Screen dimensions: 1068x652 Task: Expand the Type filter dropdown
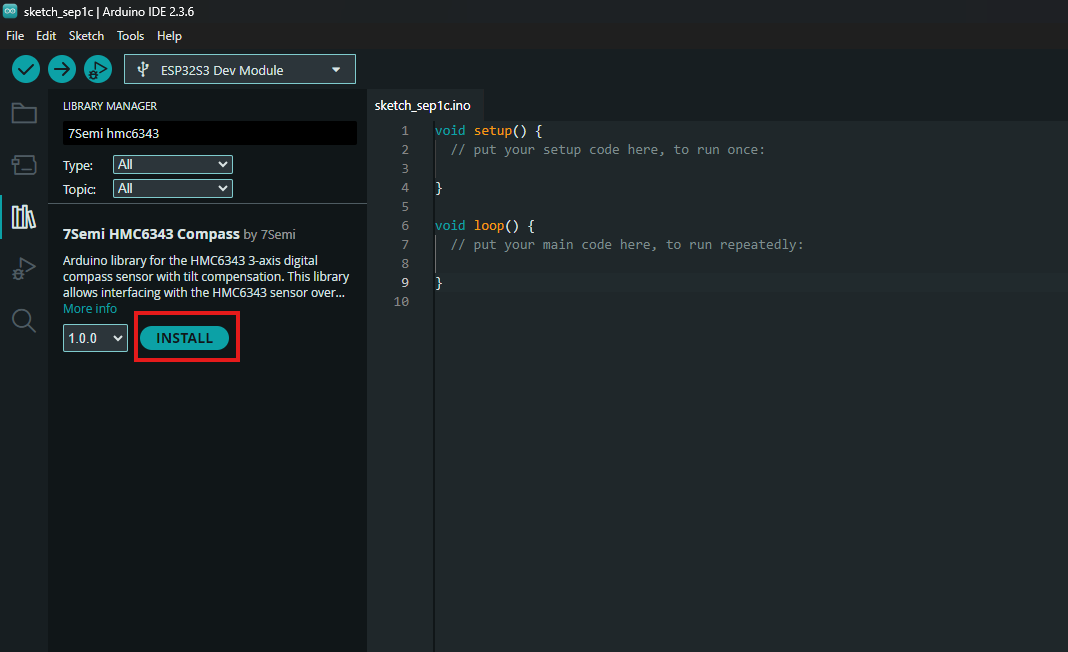[x=172, y=164]
